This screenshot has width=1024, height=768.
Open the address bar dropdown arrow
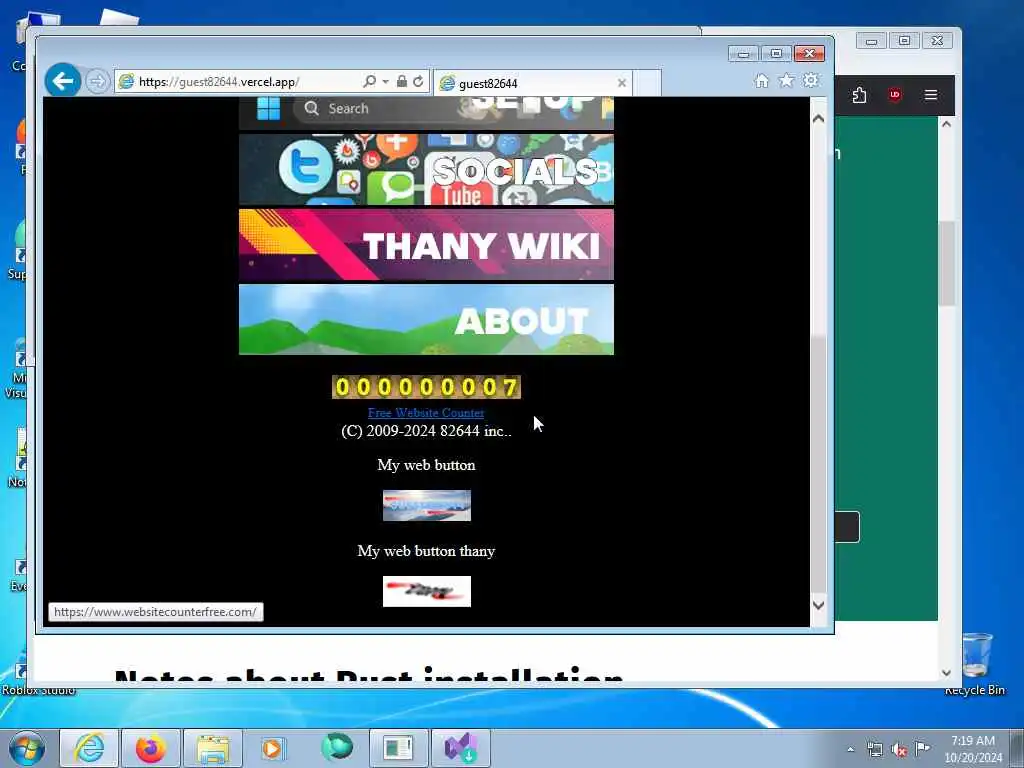pyautogui.click(x=385, y=82)
